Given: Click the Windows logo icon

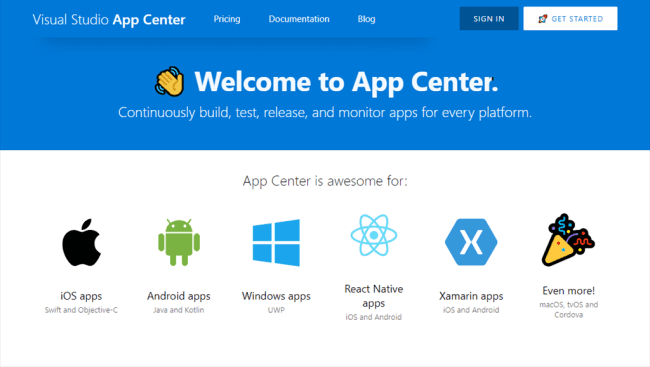Looking at the screenshot, I should point(276,243).
